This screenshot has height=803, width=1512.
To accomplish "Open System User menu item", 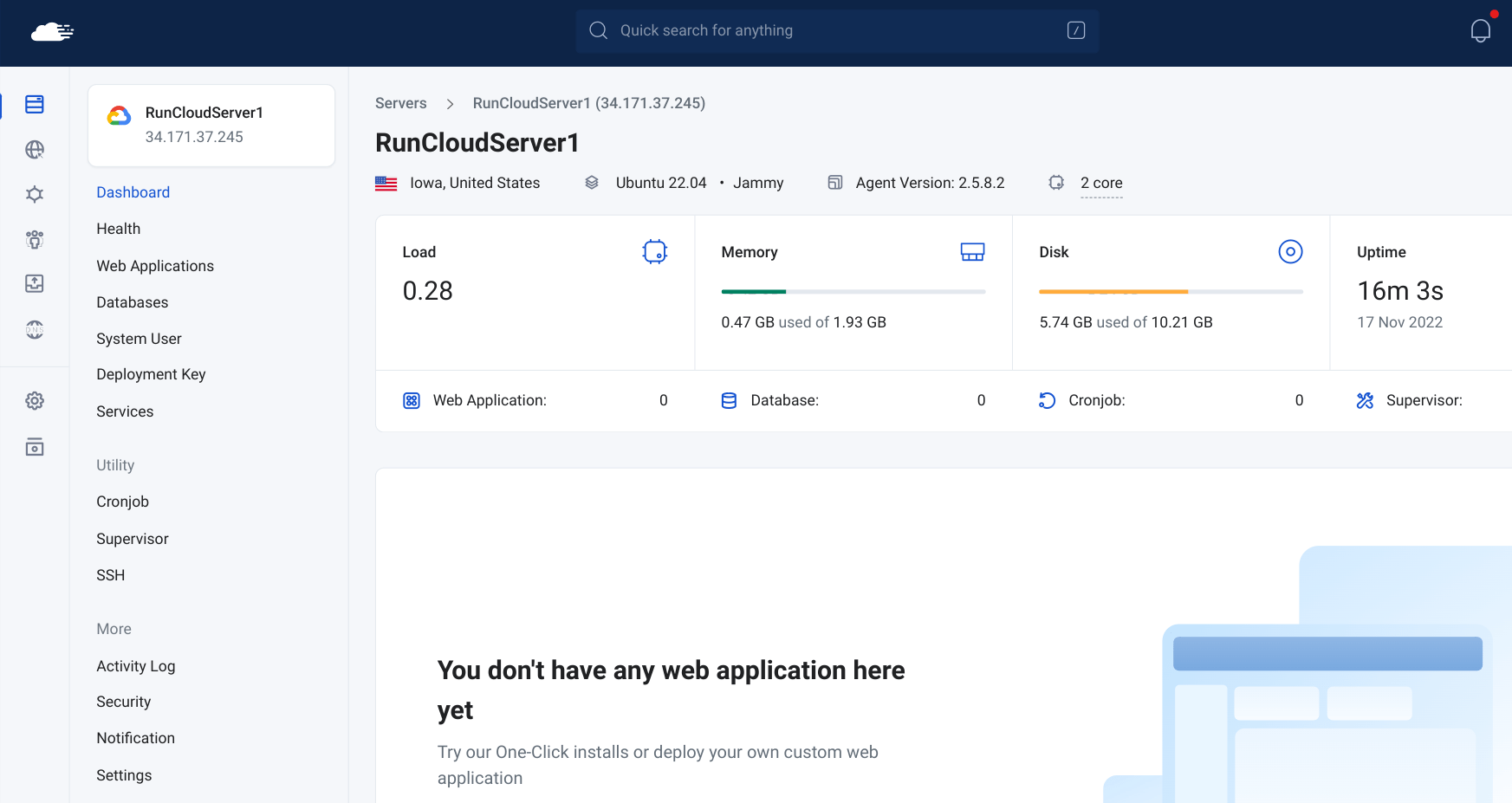I will pos(140,339).
